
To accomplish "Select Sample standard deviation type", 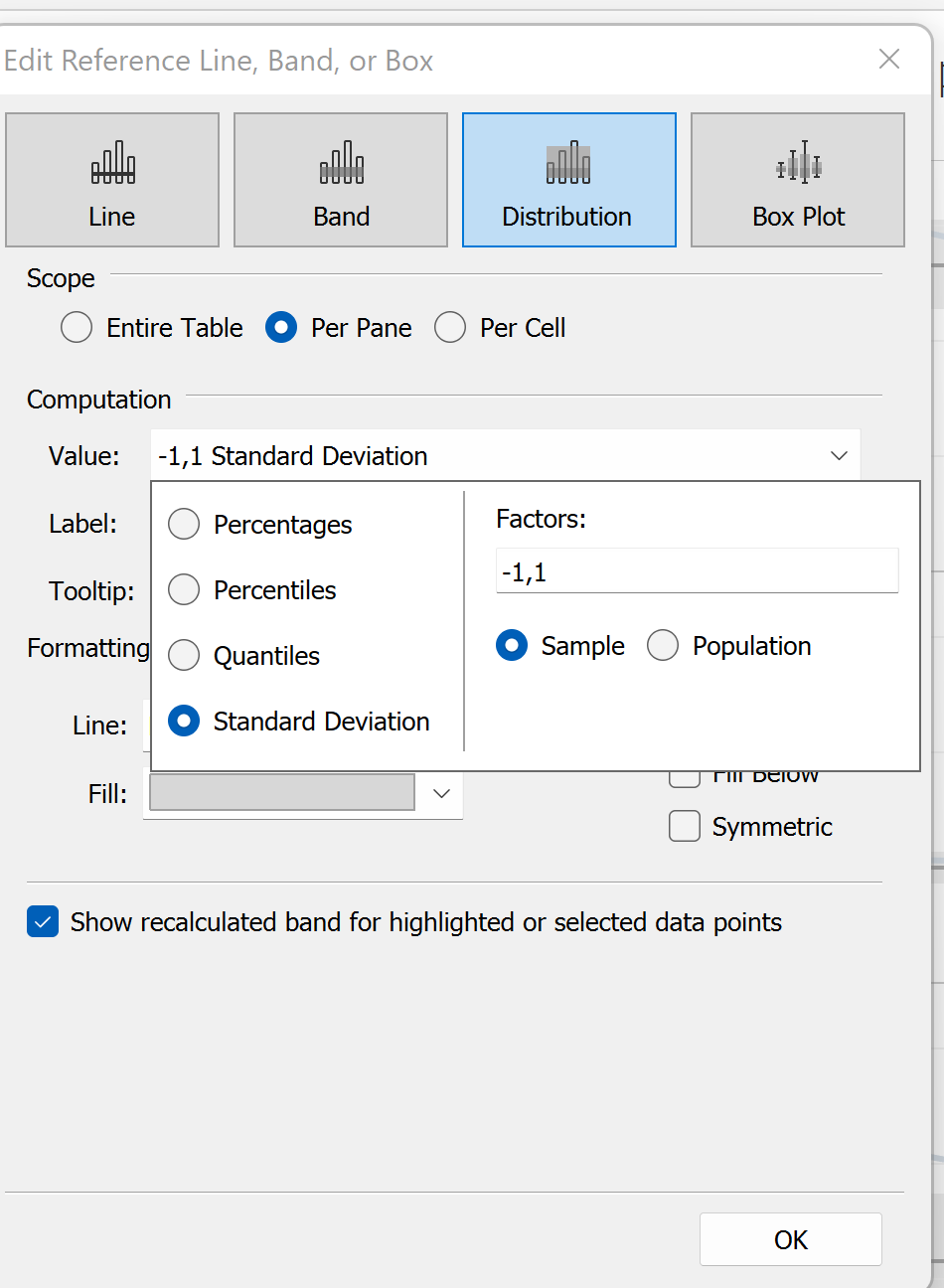I will 512,646.
